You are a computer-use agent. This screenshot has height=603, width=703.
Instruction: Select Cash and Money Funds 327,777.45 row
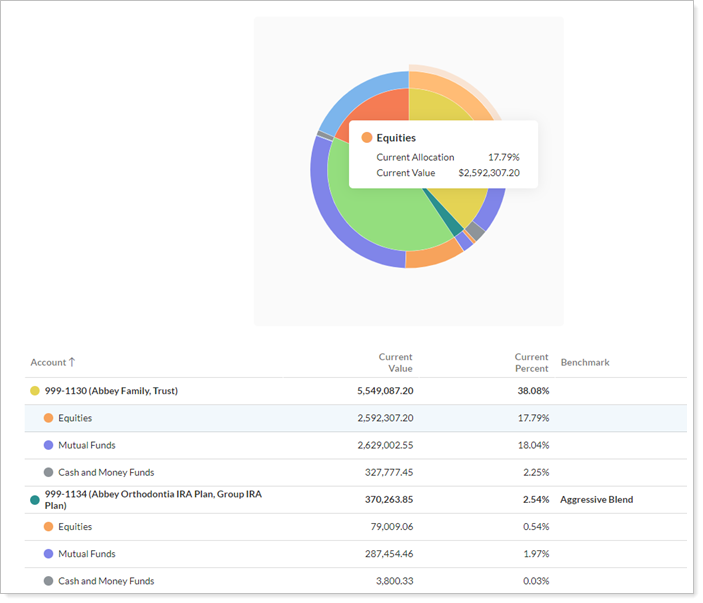pos(106,472)
